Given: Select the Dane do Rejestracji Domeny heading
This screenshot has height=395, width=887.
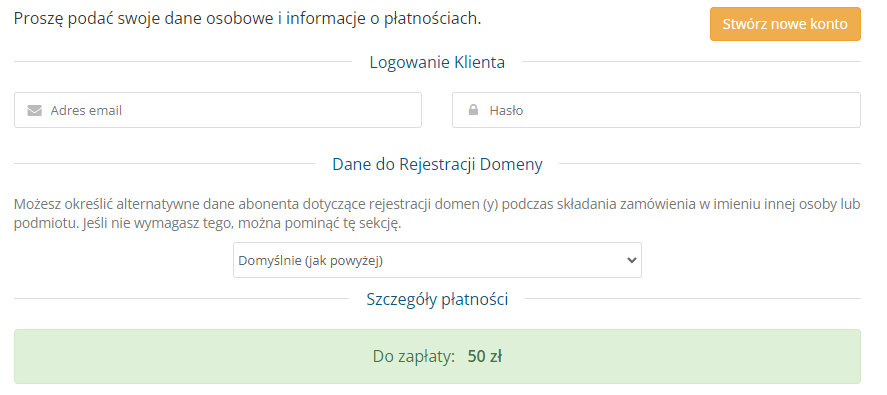Looking at the screenshot, I should point(437,164).
